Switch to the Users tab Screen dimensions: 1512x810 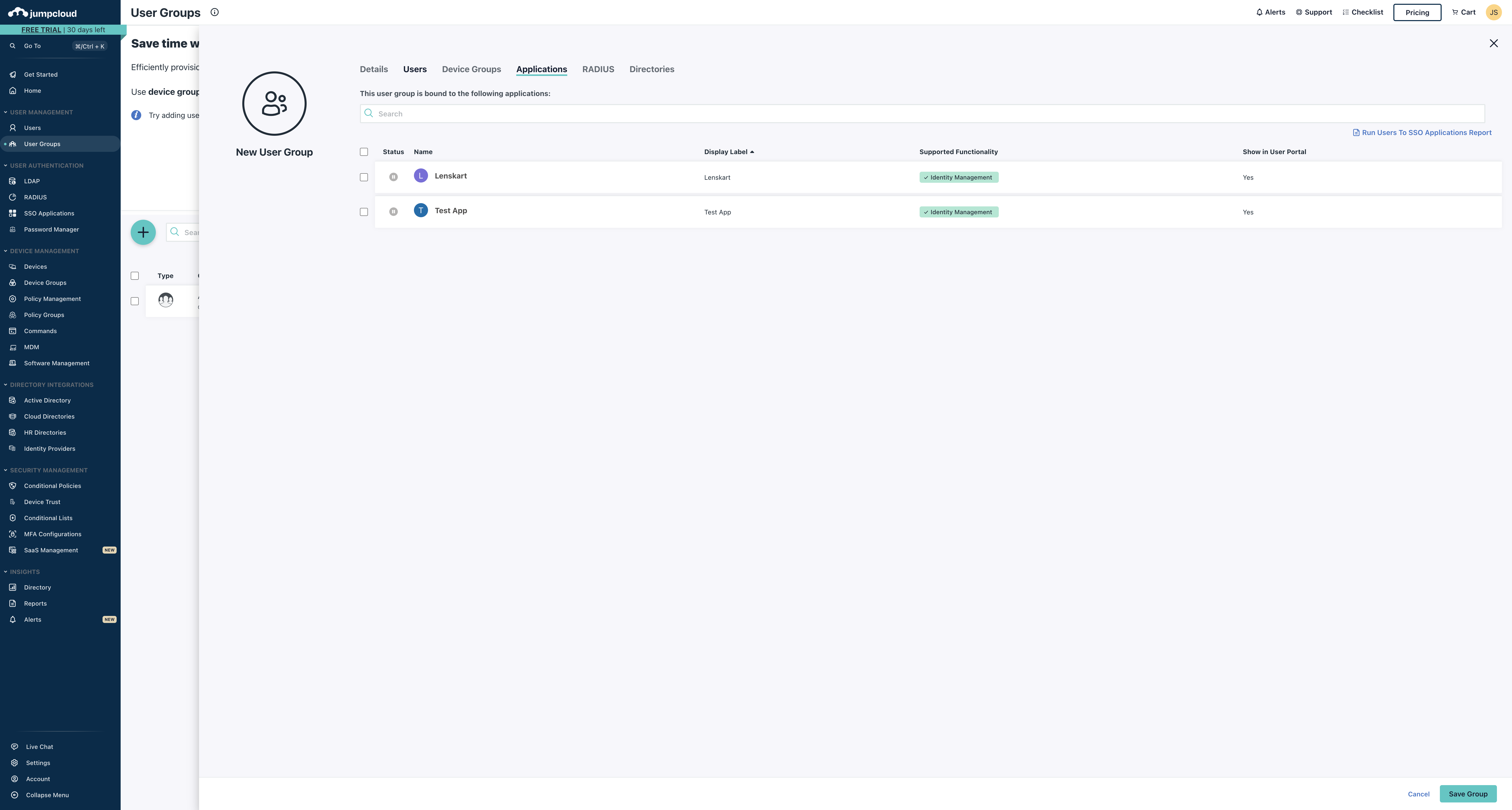point(415,69)
